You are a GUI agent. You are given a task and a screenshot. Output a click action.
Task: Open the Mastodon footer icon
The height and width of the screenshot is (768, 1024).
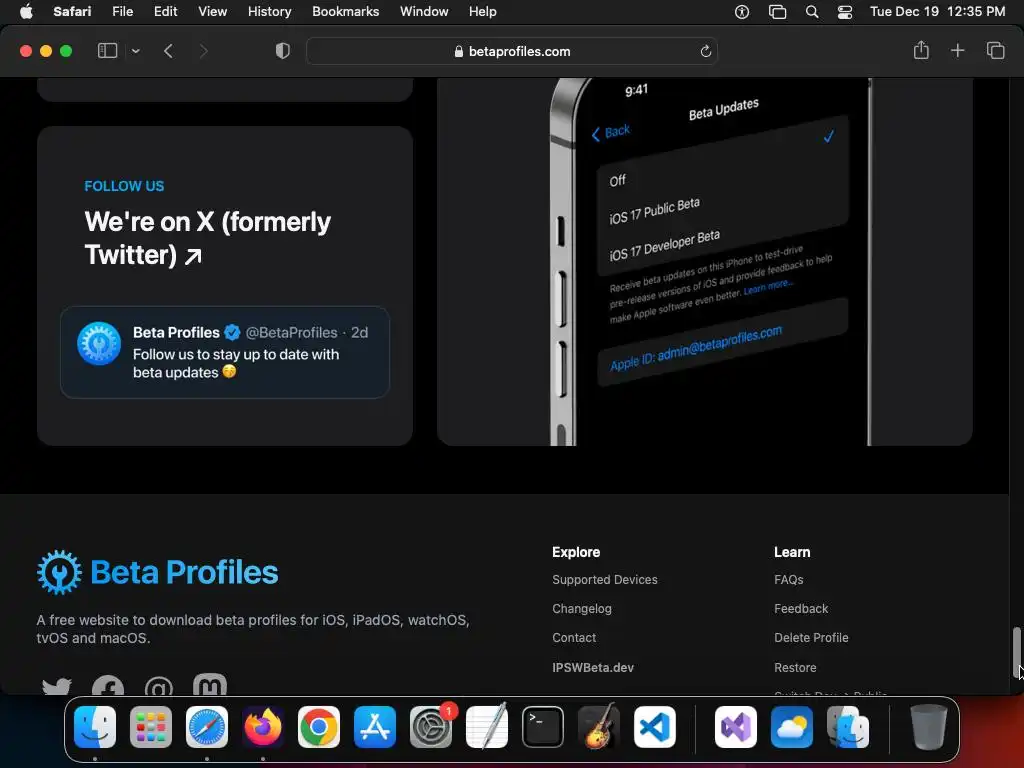[210, 684]
